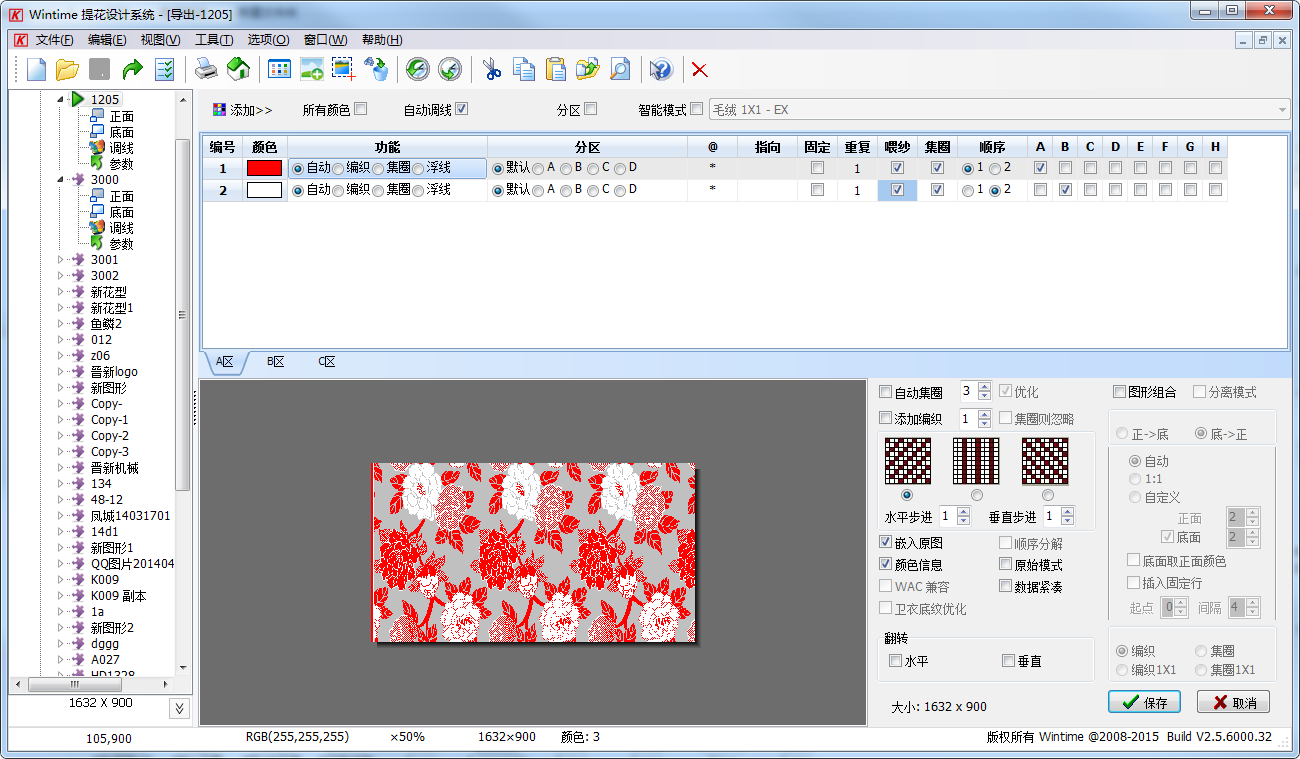
Task: Click the first green circular undo icon
Action: (418, 69)
